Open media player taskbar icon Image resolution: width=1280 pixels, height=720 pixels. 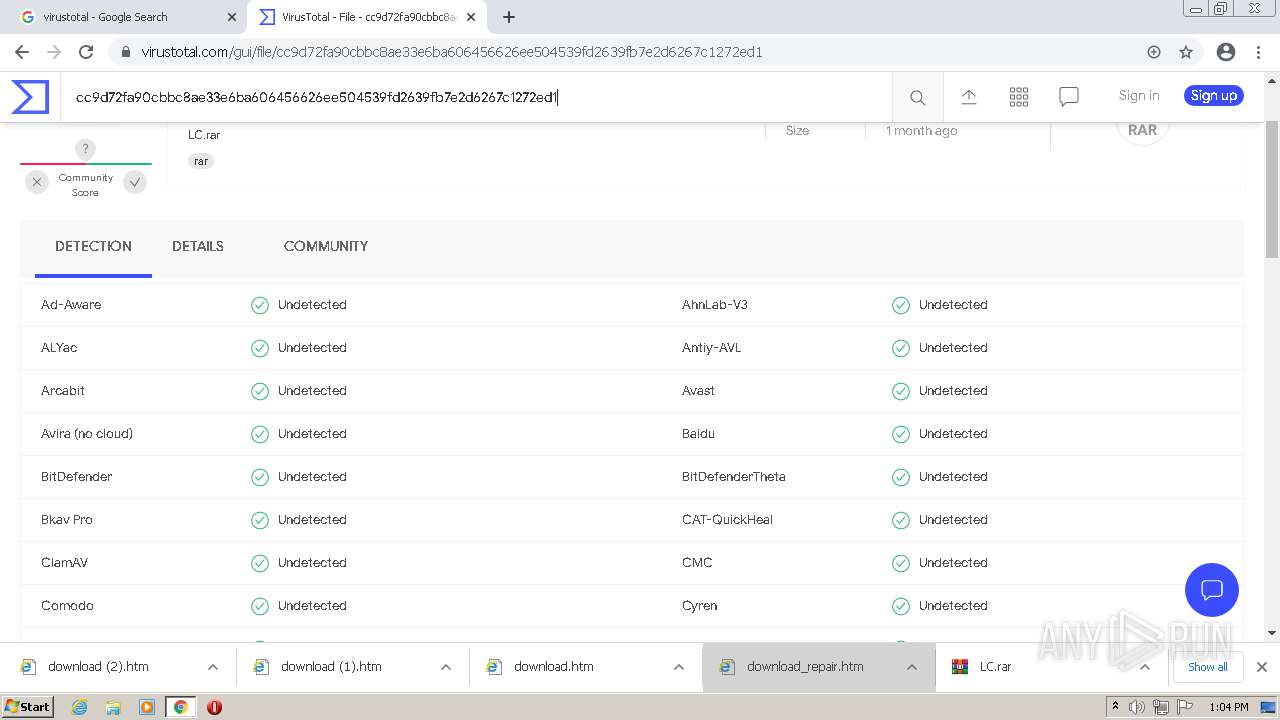point(147,707)
